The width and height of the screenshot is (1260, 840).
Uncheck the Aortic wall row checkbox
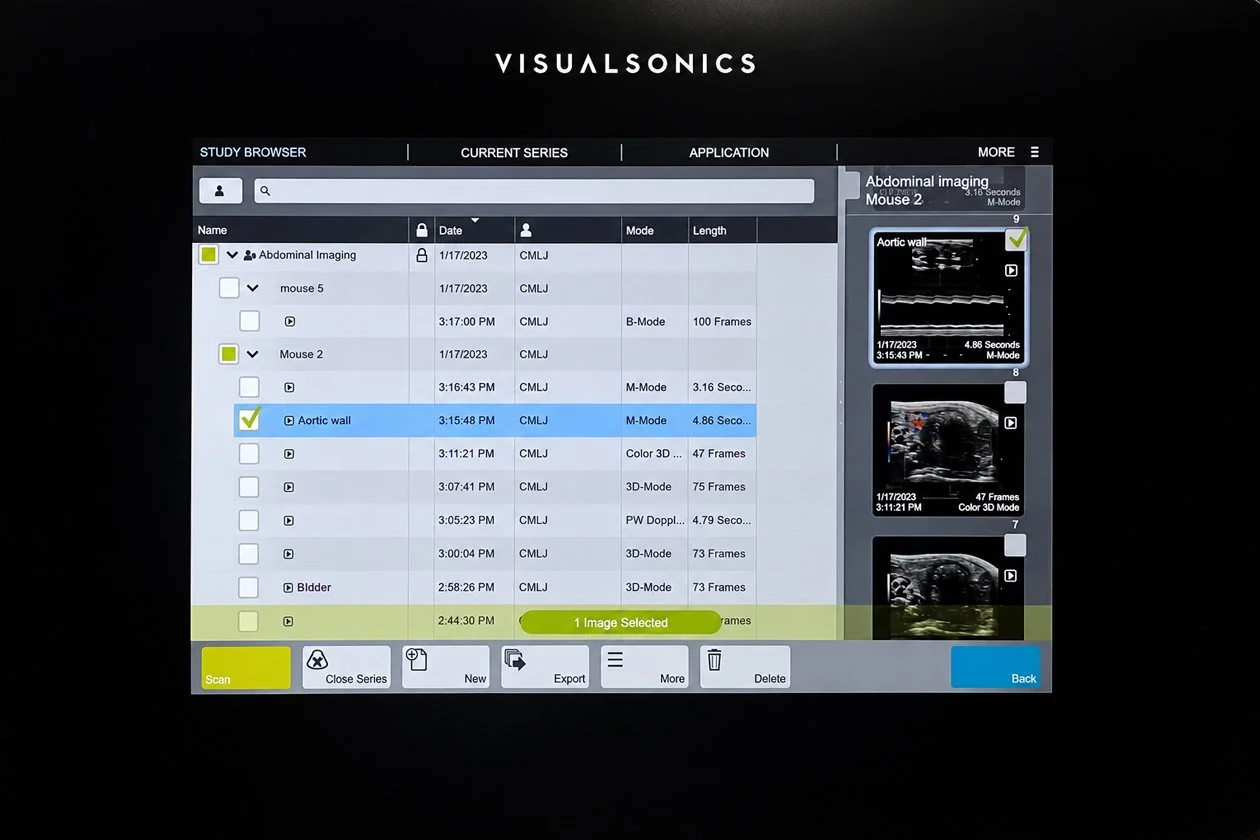(x=250, y=420)
